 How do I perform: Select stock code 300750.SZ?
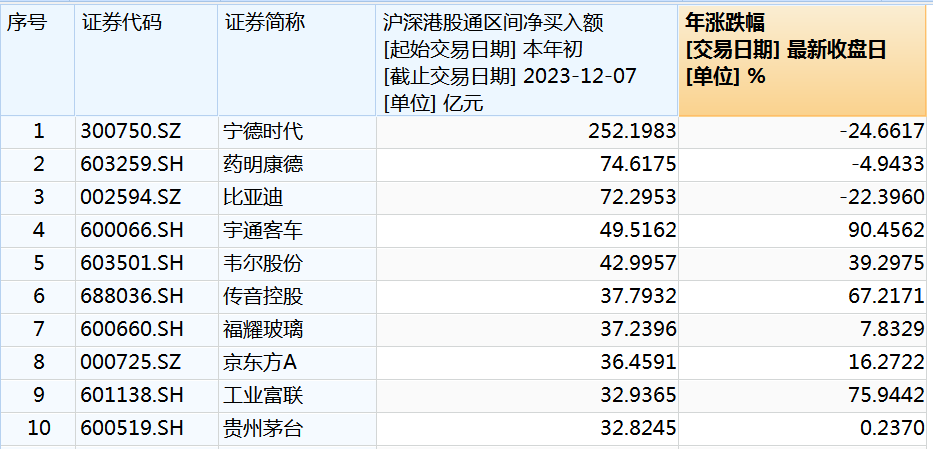tap(130, 131)
